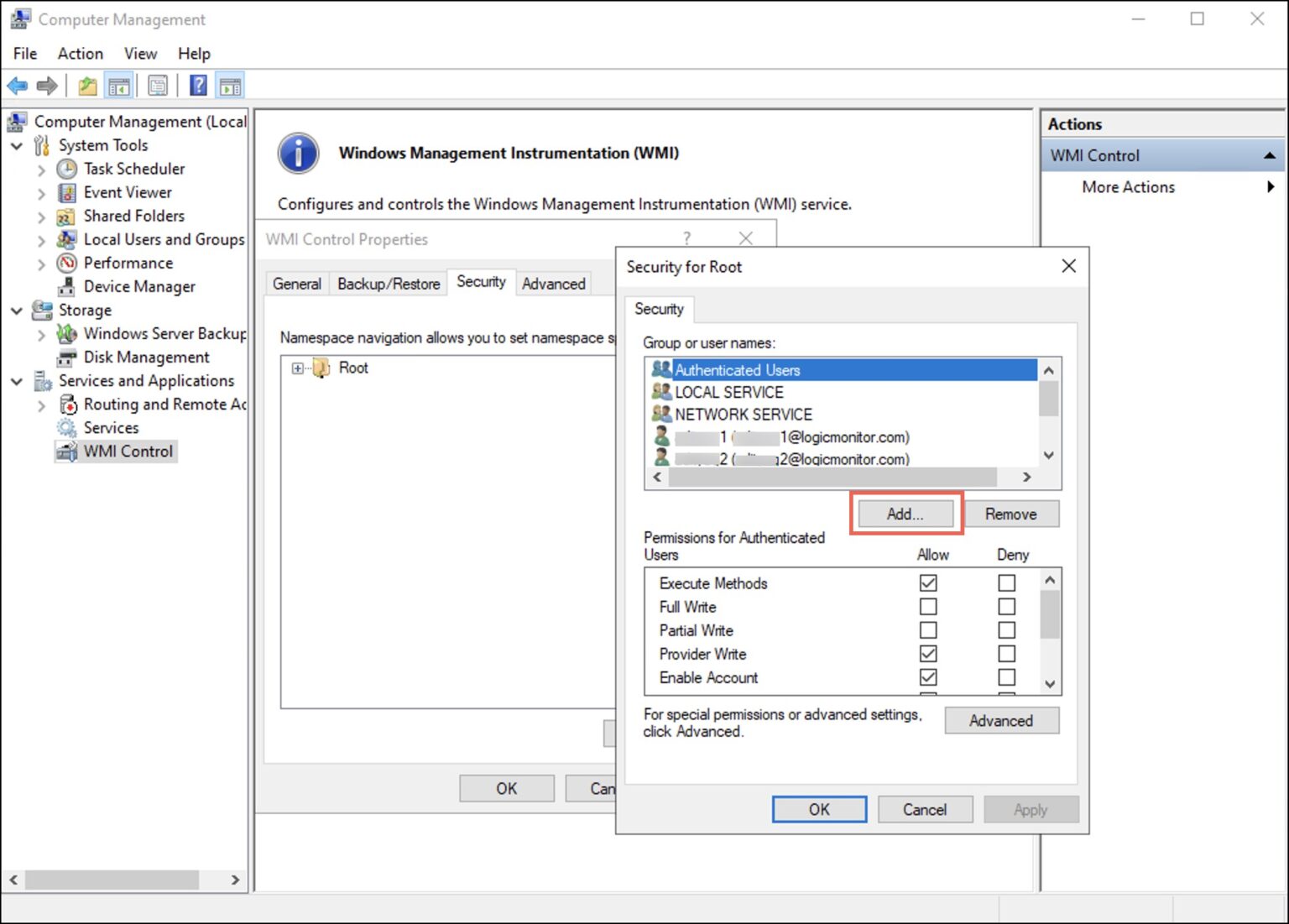The height and width of the screenshot is (924, 1289).
Task: Enable Allow for Partial Write permission
Action: 927,629
